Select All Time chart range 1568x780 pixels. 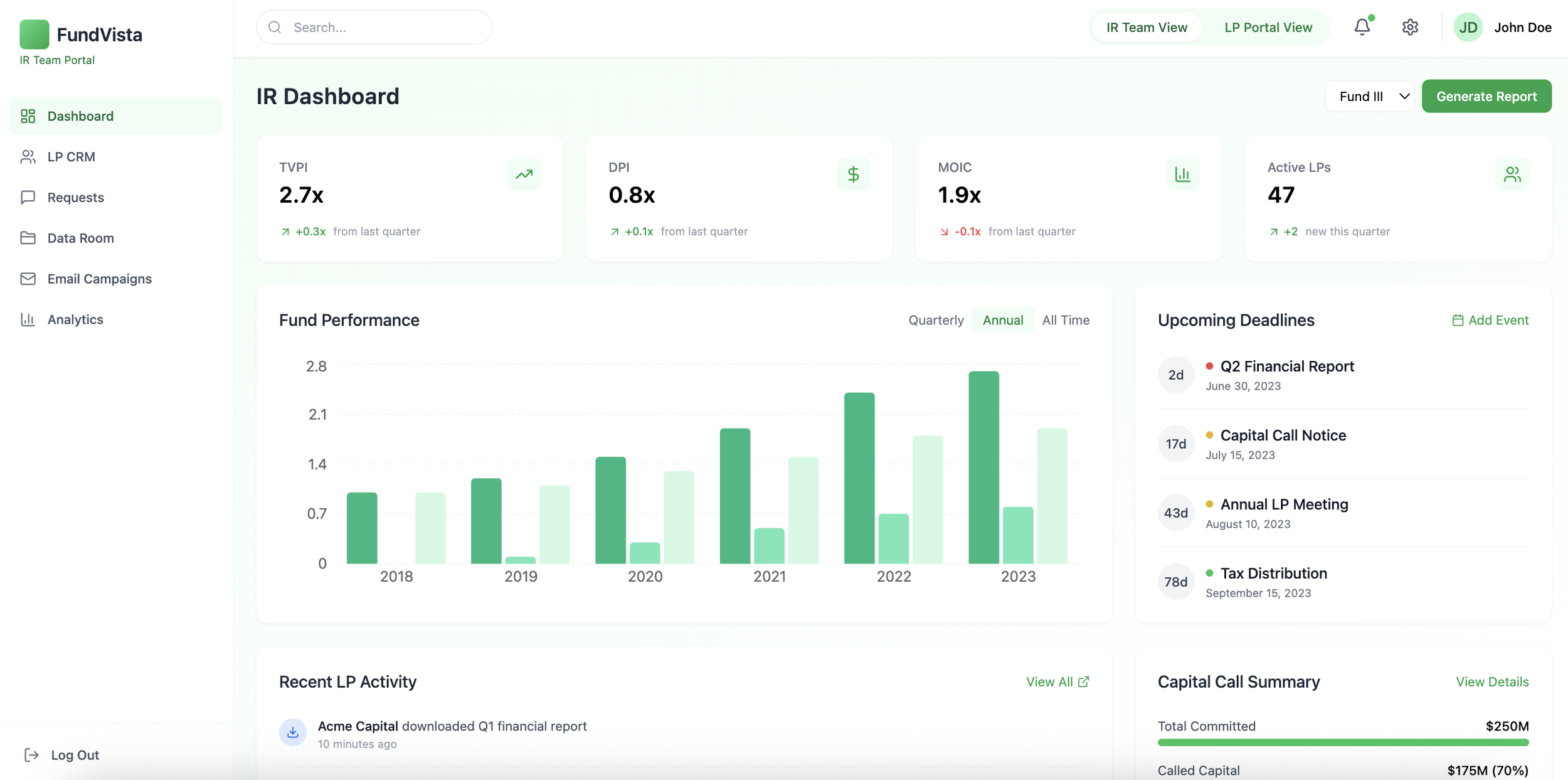tap(1066, 320)
